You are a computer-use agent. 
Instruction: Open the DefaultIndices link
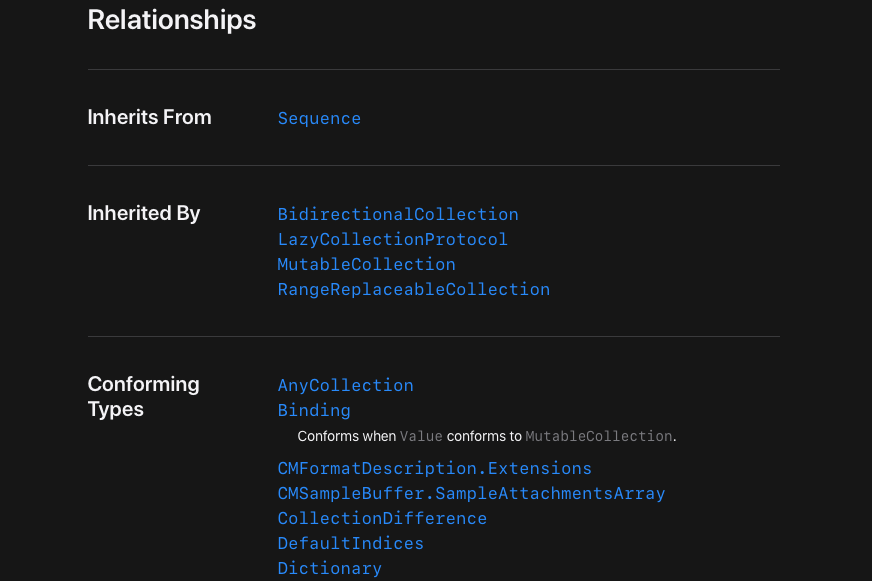[350, 543]
